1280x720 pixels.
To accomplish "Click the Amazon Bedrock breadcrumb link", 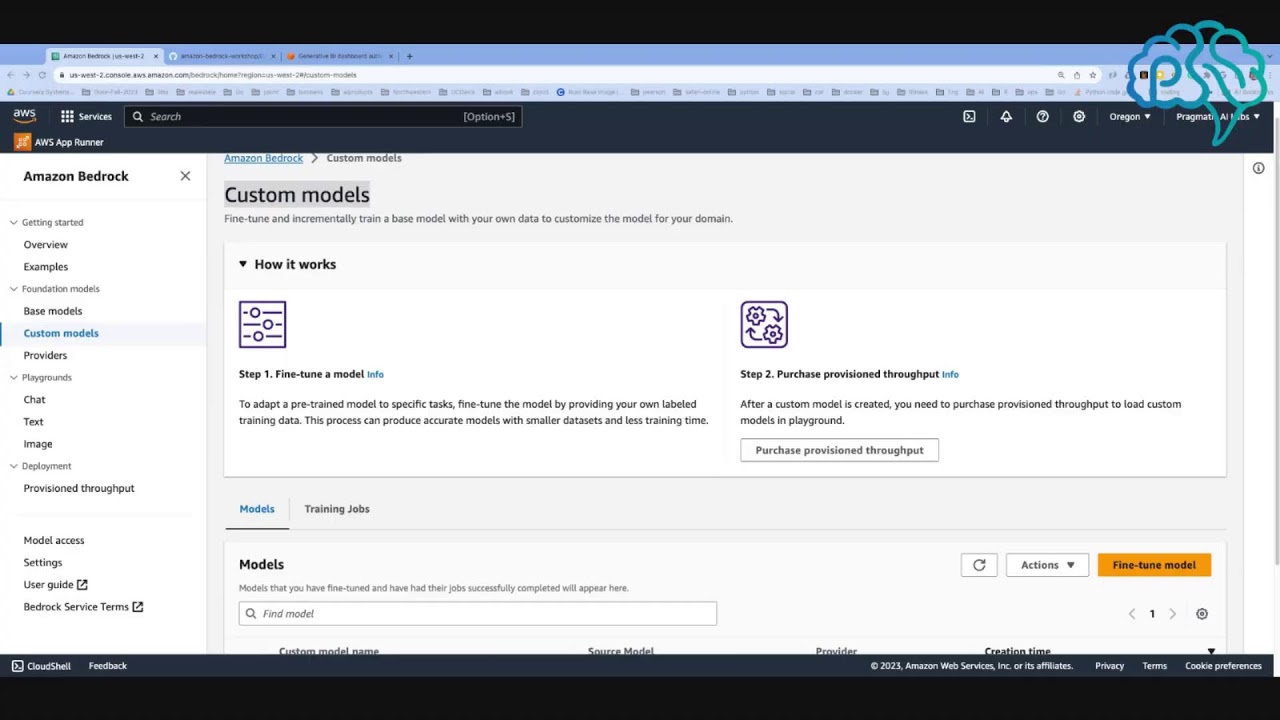I will coord(263,158).
